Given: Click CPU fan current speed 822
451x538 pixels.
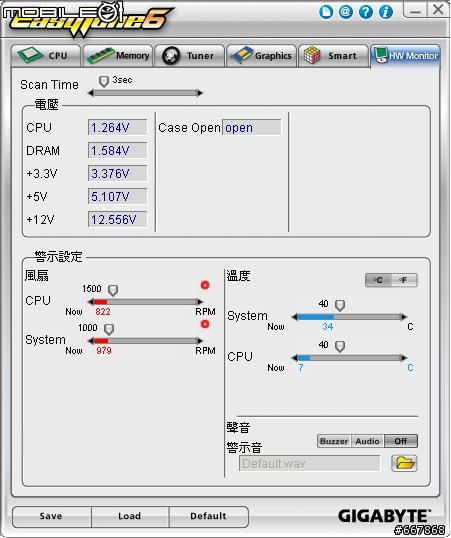Looking at the screenshot, I should (103, 312).
